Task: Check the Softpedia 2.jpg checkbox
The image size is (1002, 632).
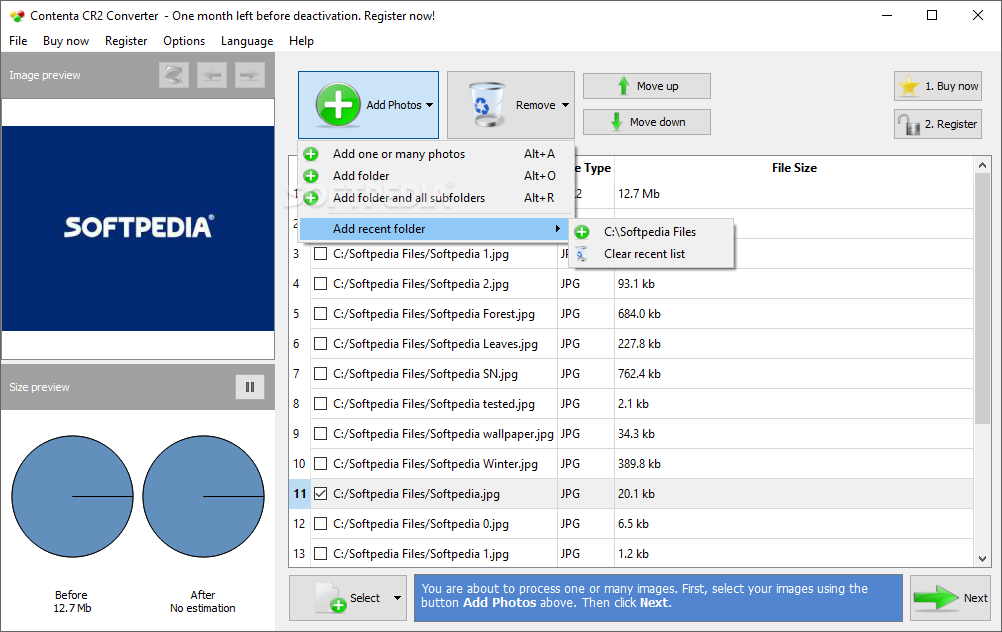Action: 321,284
